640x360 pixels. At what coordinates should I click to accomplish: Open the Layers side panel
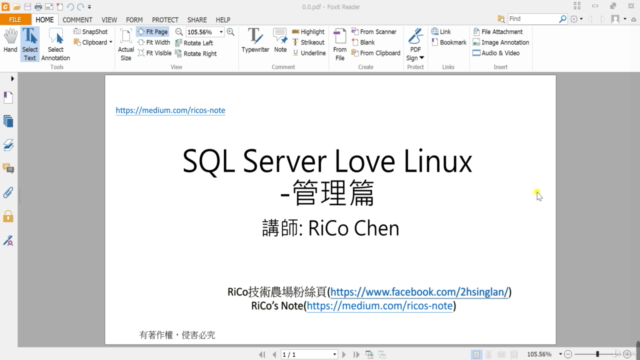(x=8, y=145)
